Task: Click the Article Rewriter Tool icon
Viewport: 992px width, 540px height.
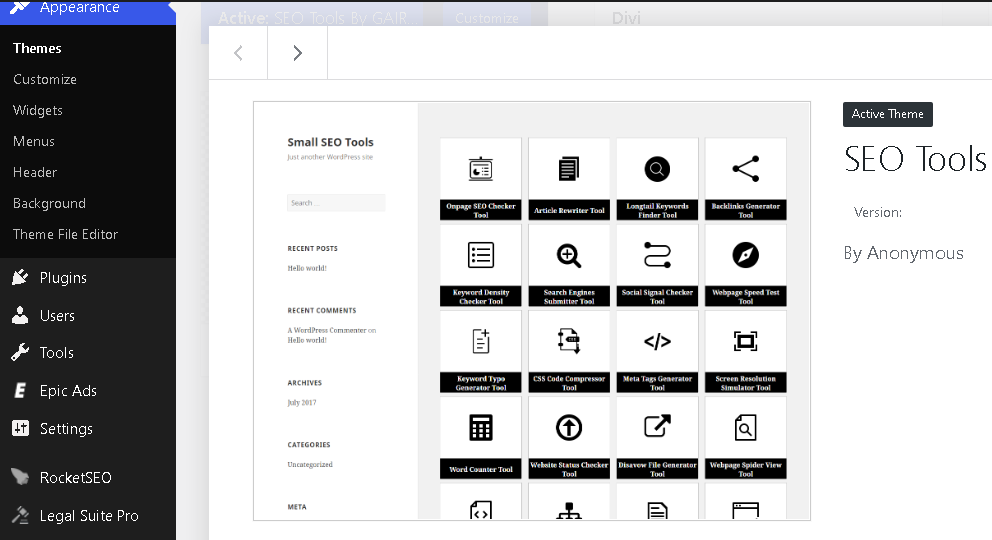Action: pos(569,169)
